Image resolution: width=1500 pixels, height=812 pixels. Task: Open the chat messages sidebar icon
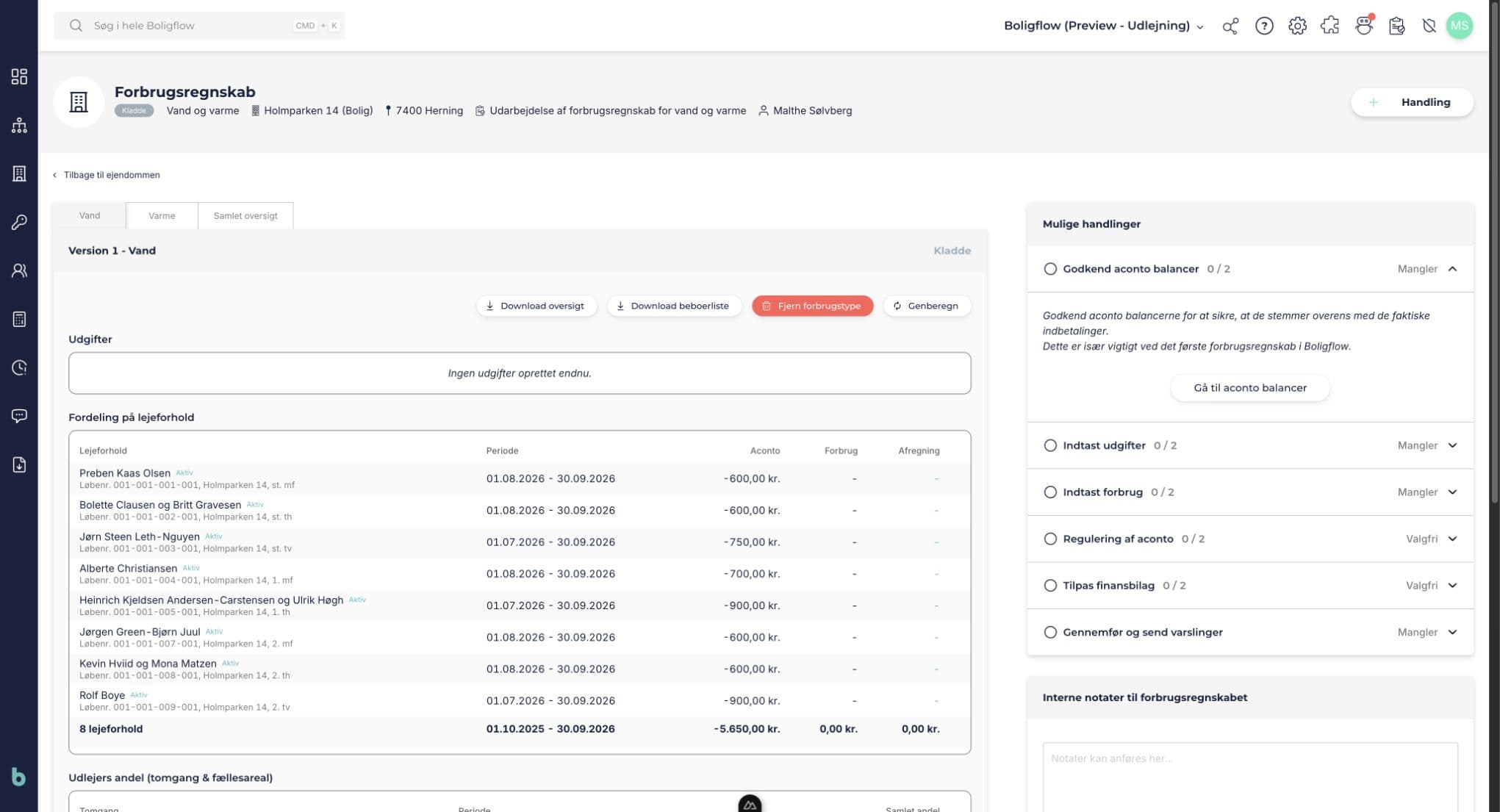(19, 416)
